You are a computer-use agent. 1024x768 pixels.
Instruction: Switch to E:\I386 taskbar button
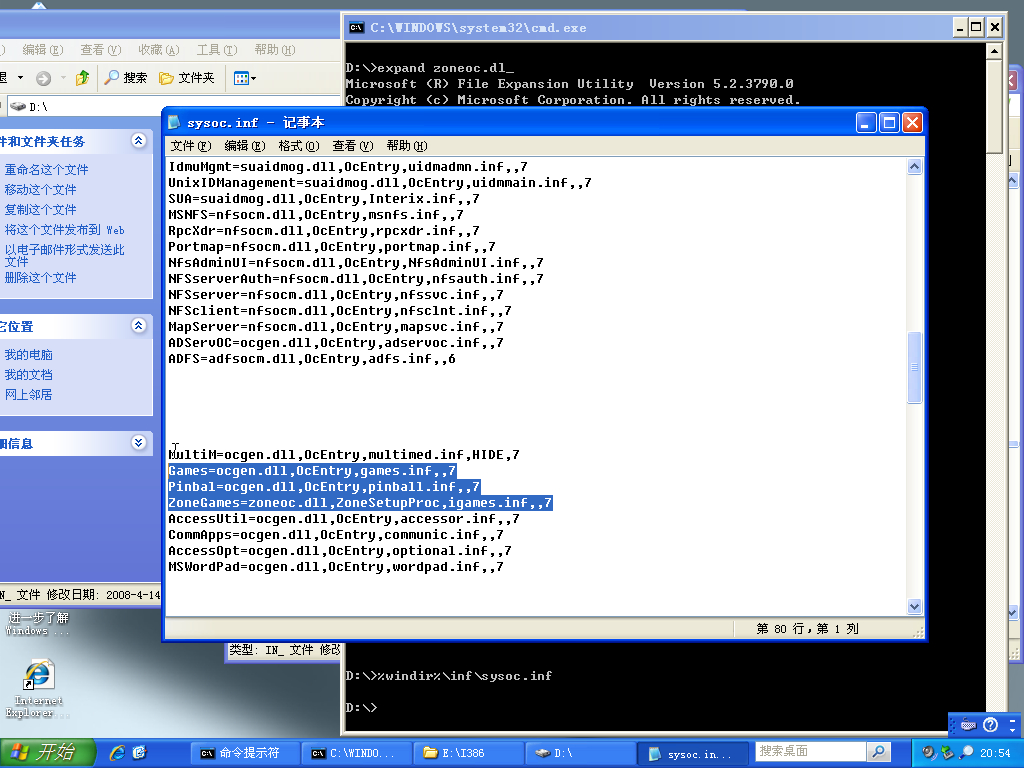pyautogui.click(x=469, y=753)
